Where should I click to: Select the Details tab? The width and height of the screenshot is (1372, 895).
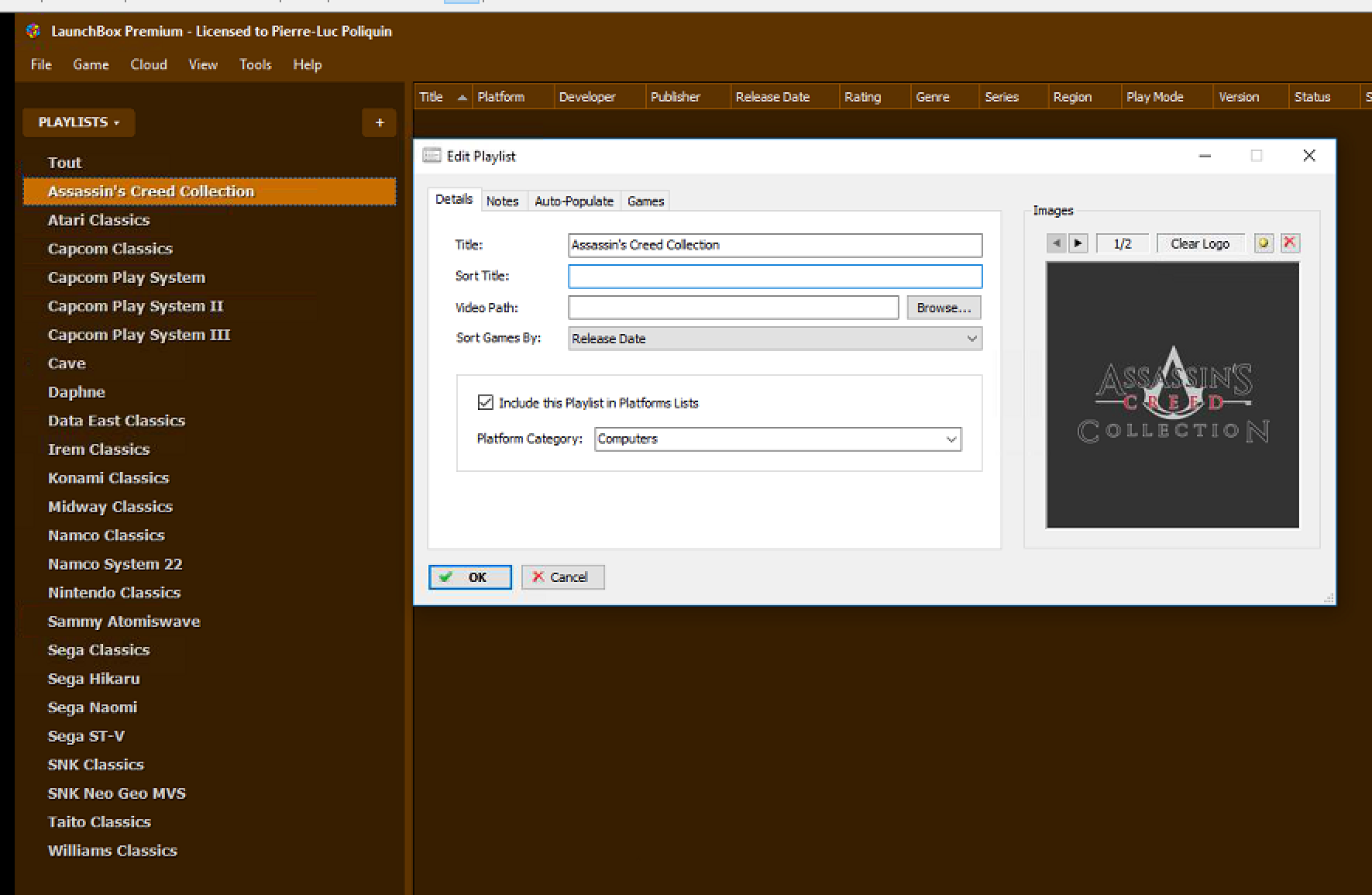pyautogui.click(x=454, y=199)
